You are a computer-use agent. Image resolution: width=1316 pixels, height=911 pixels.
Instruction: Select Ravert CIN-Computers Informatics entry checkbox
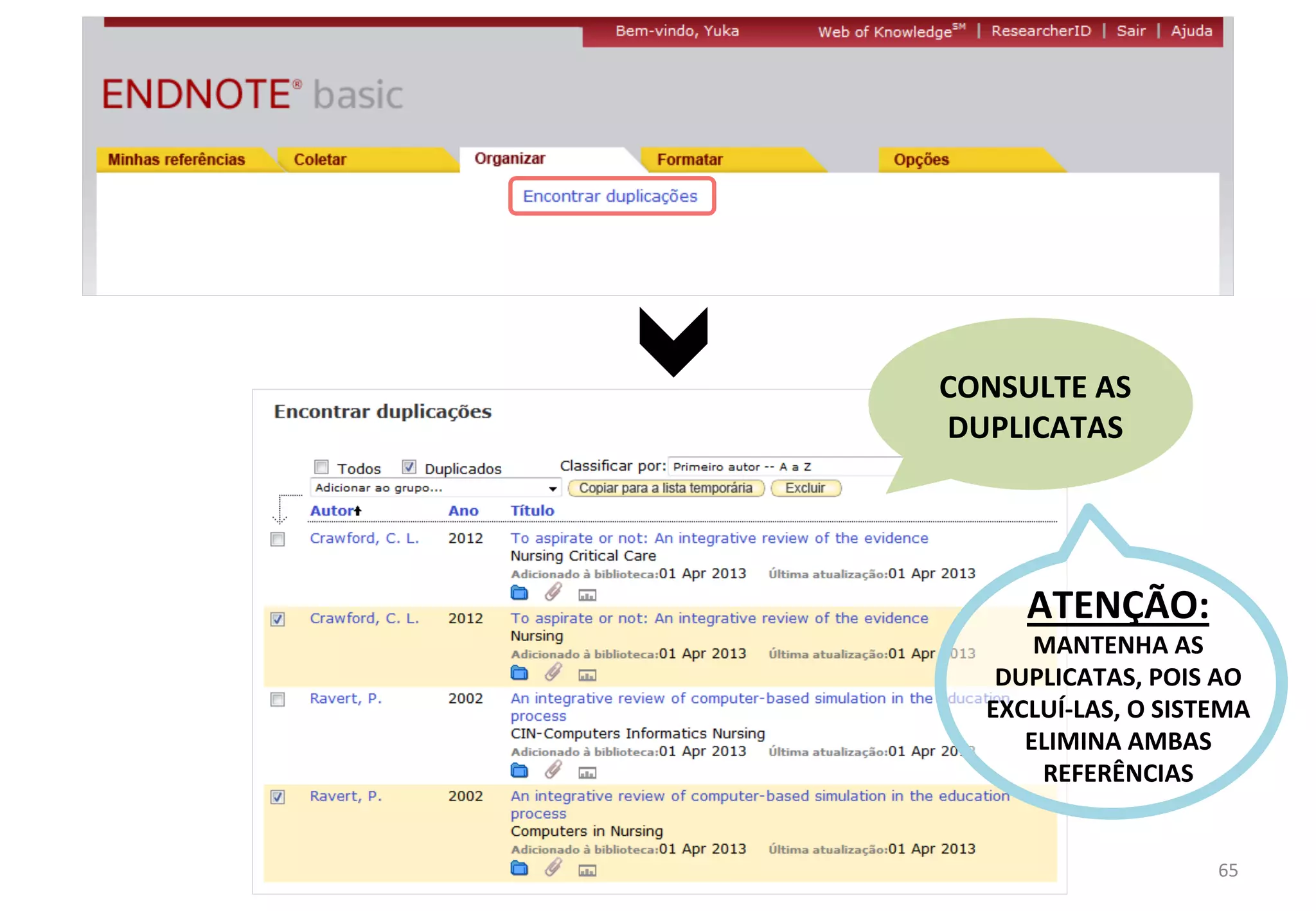pyautogui.click(x=278, y=699)
